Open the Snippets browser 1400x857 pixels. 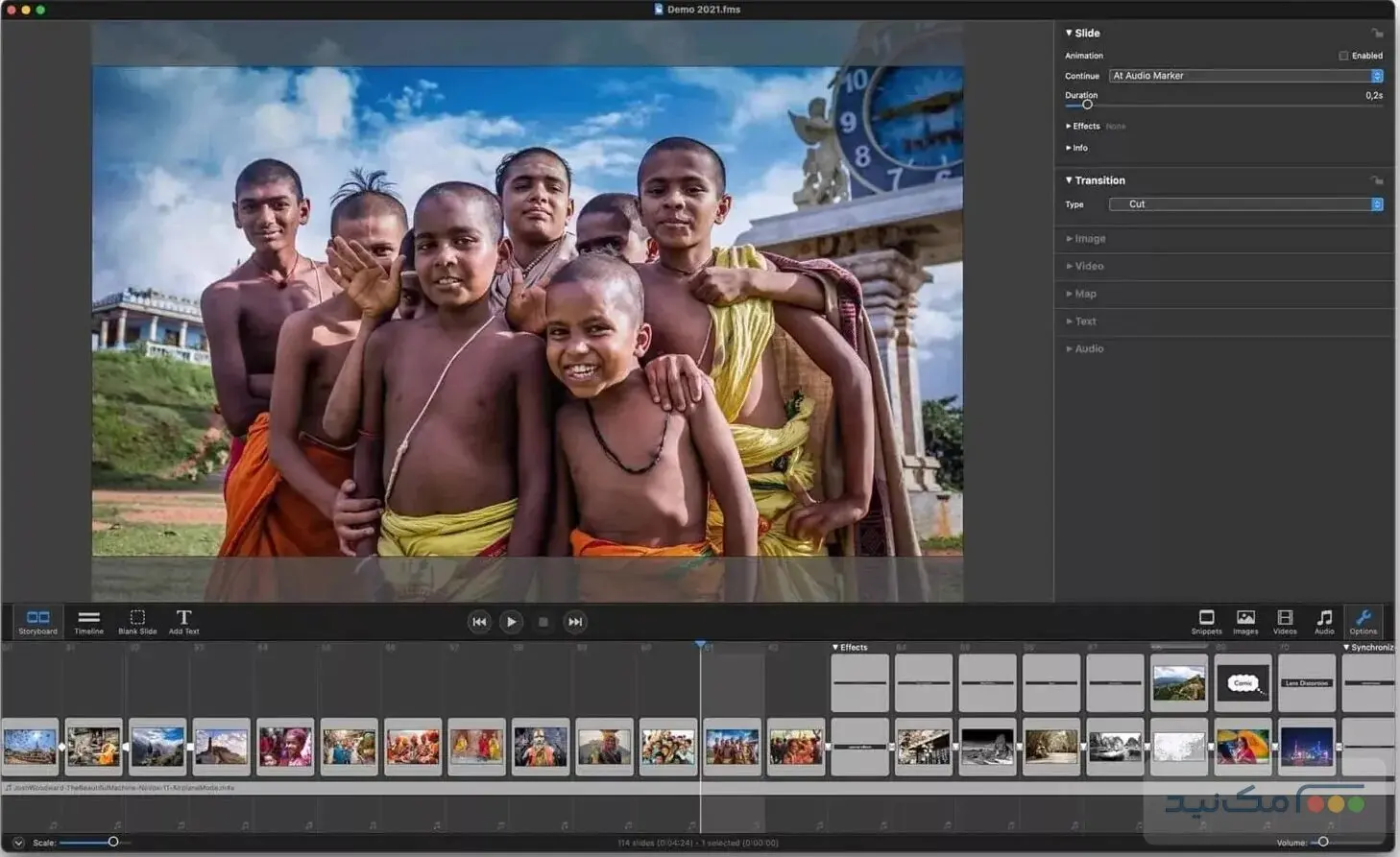(x=1206, y=621)
